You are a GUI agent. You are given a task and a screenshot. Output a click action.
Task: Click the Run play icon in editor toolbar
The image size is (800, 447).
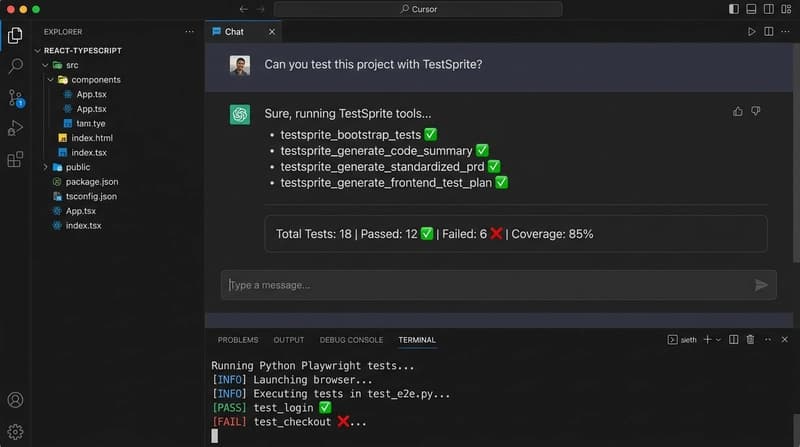coord(752,32)
